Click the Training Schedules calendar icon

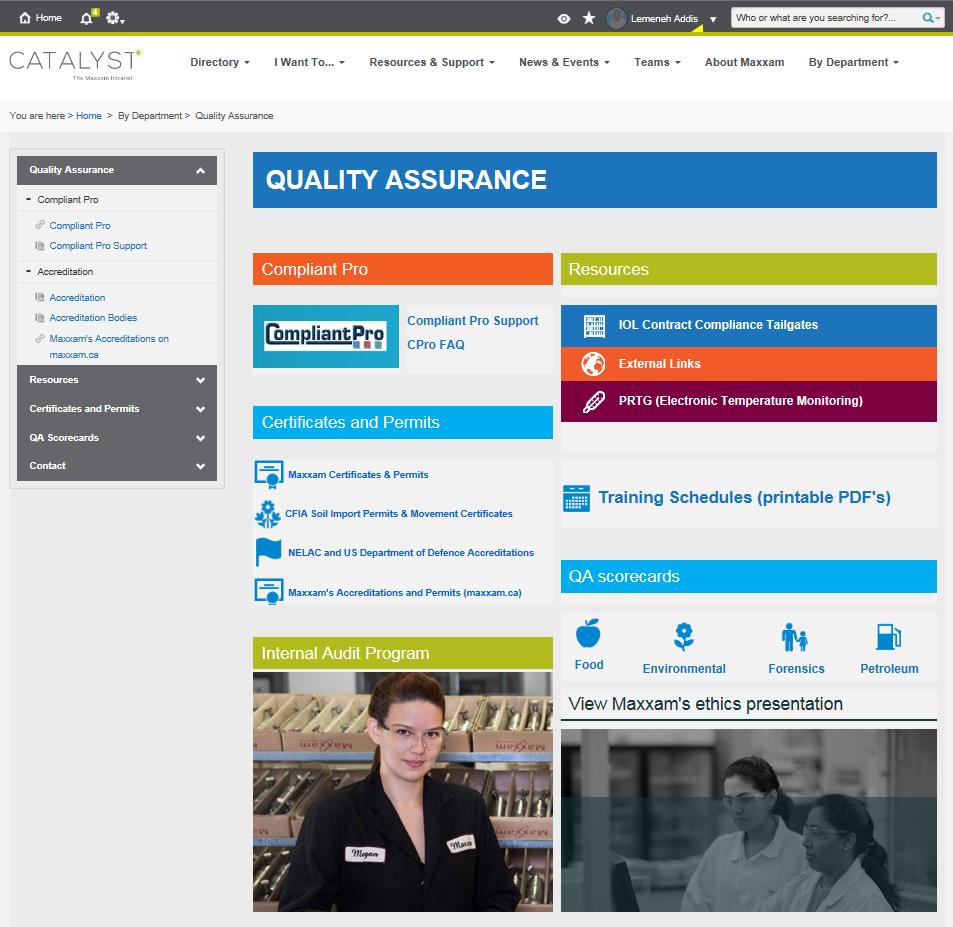coord(576,498)
